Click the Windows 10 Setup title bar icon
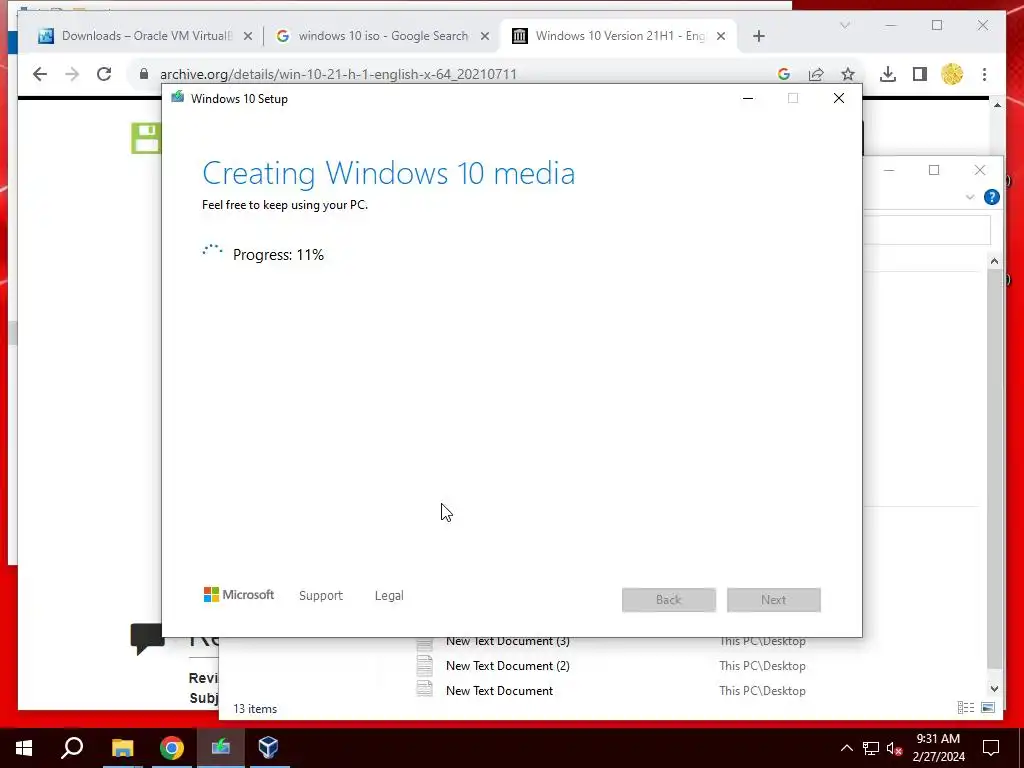This screenshot has height=768, width=1024. (178, 98)
